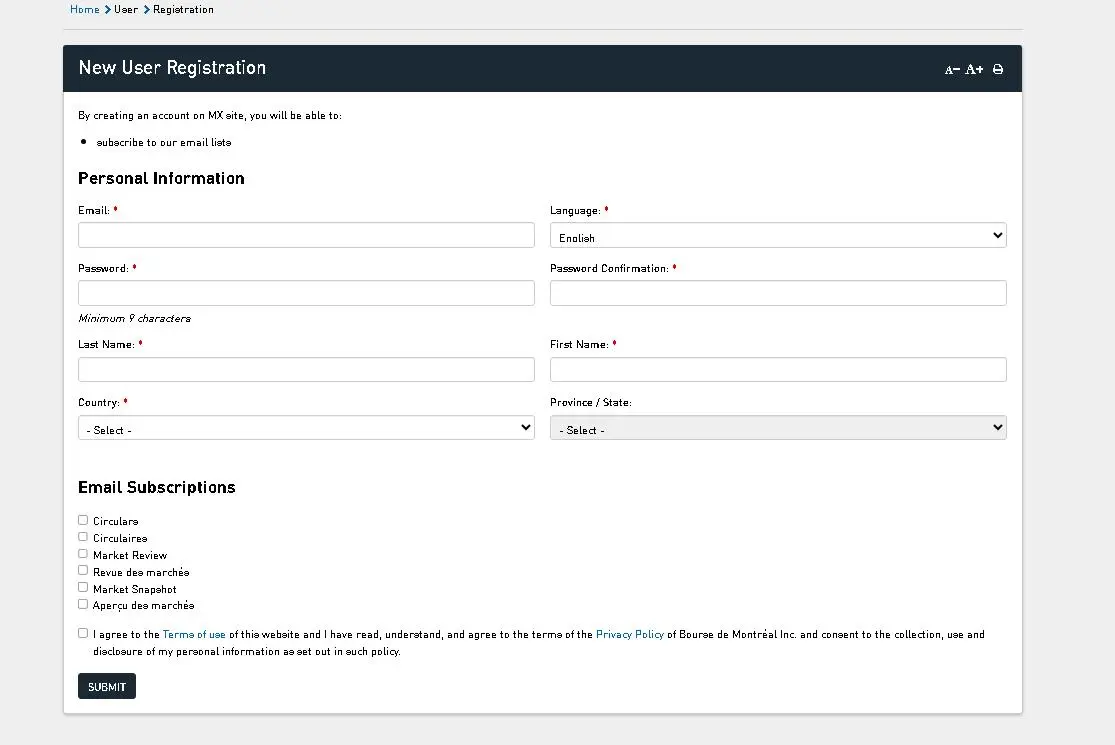Open the Province / State dropdown
The height and width of the screenshot is (745, 1115).
pyautogui.click(x=778, y=427)
